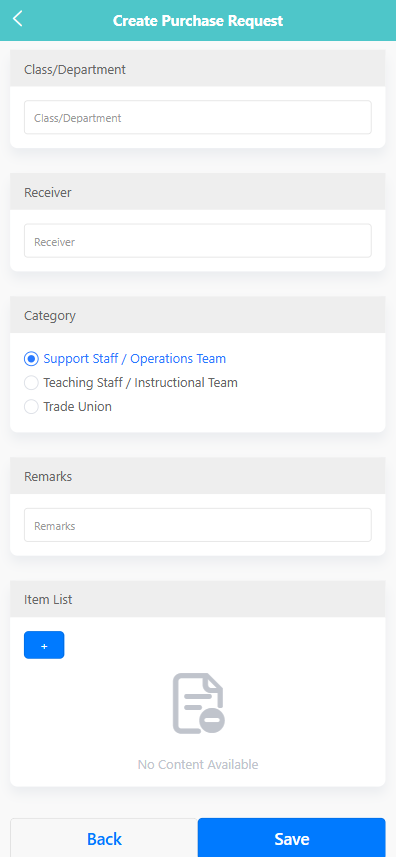Click into the Receiver text field
This screenshot has height=857, width=396.
[x=198, y=241]
